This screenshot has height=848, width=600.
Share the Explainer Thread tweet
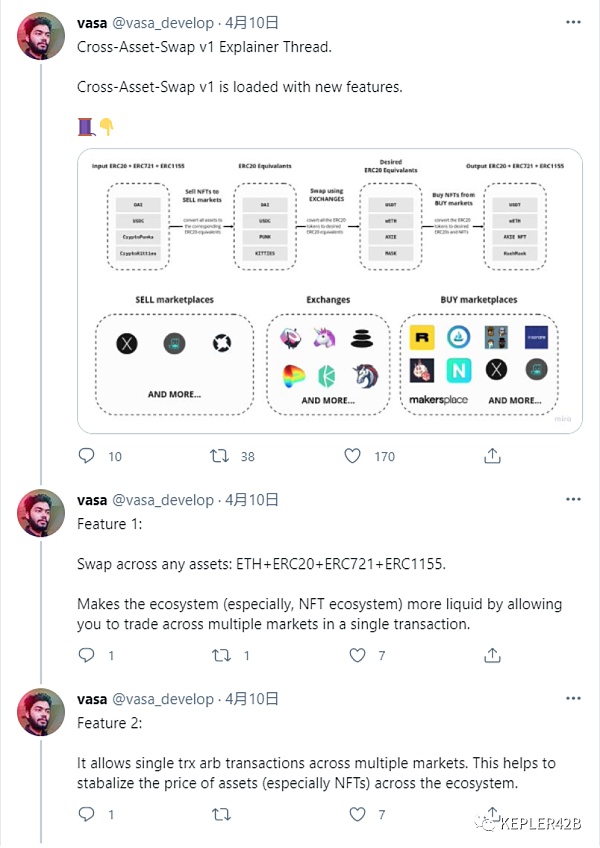click(x=492, y=456)
